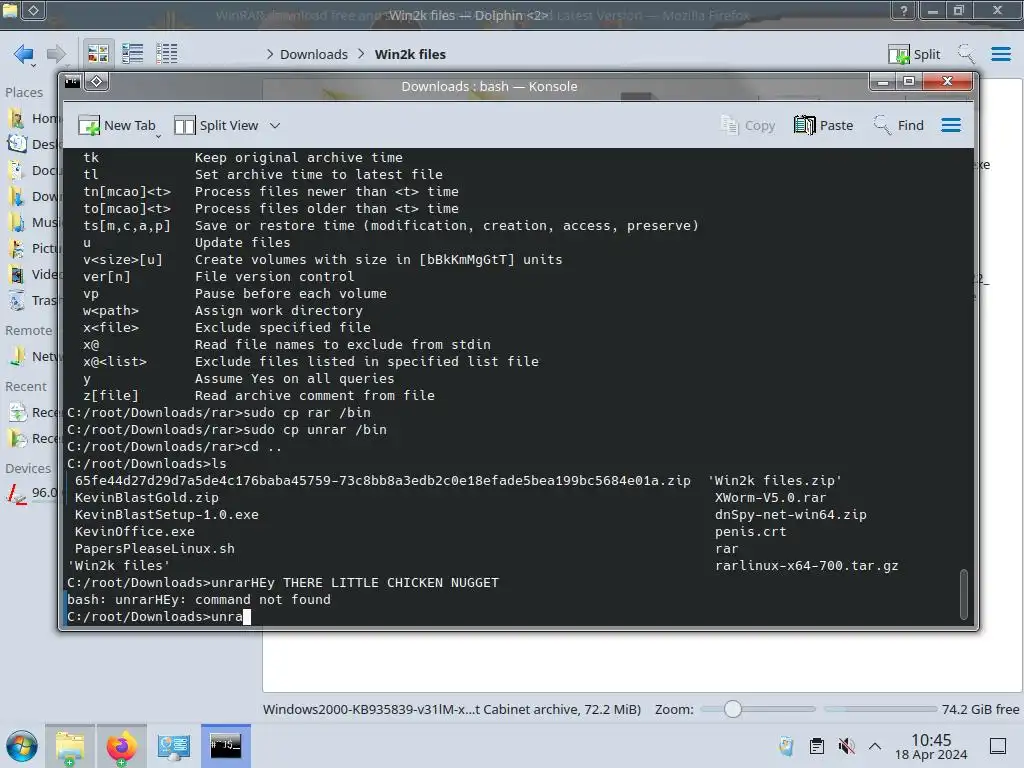This screenshot has height=768, width=1024.
Task: Select Music in Places panel
Action: (32, 222)
